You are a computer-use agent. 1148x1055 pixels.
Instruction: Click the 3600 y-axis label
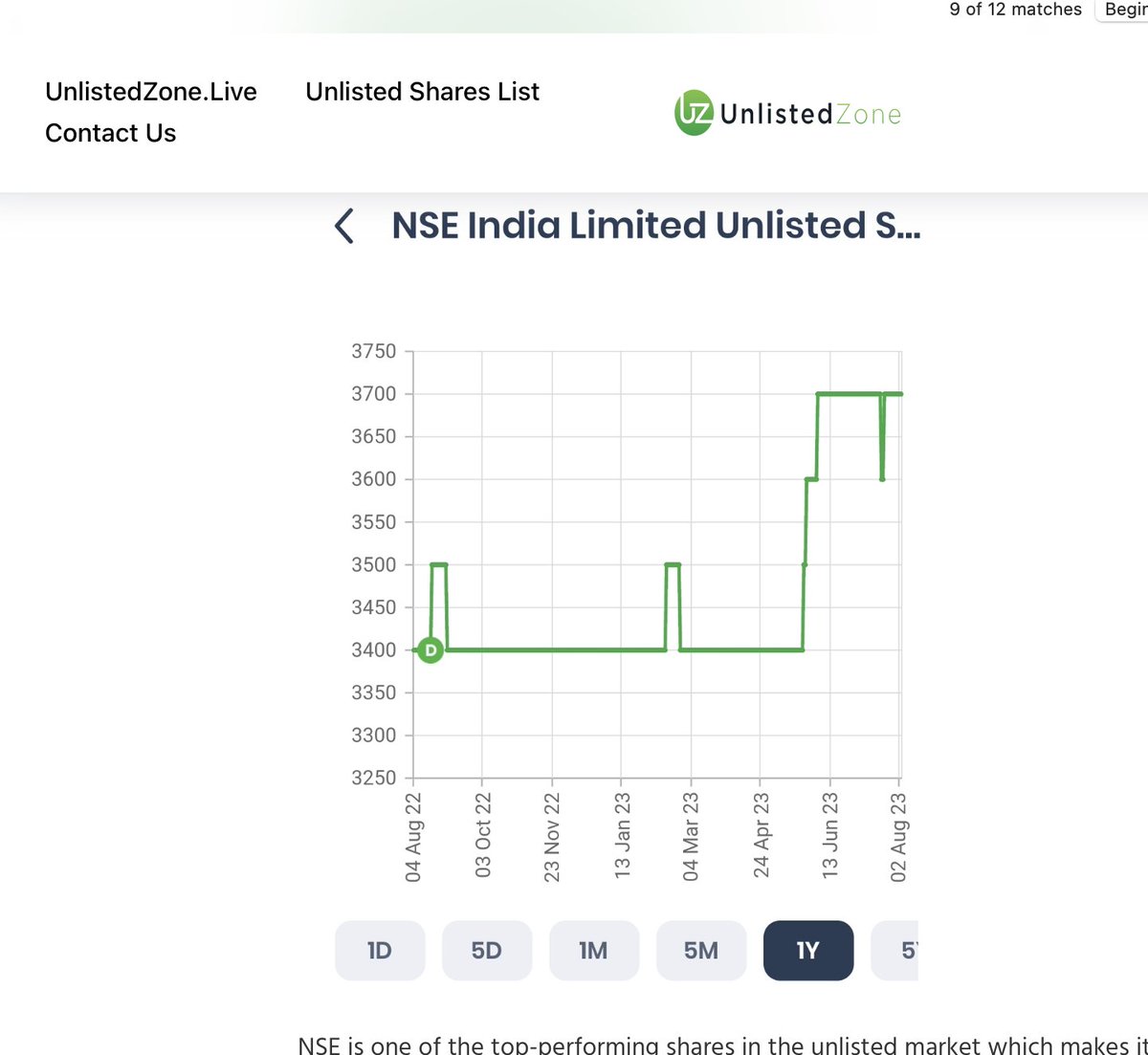(x=374, y=479)
